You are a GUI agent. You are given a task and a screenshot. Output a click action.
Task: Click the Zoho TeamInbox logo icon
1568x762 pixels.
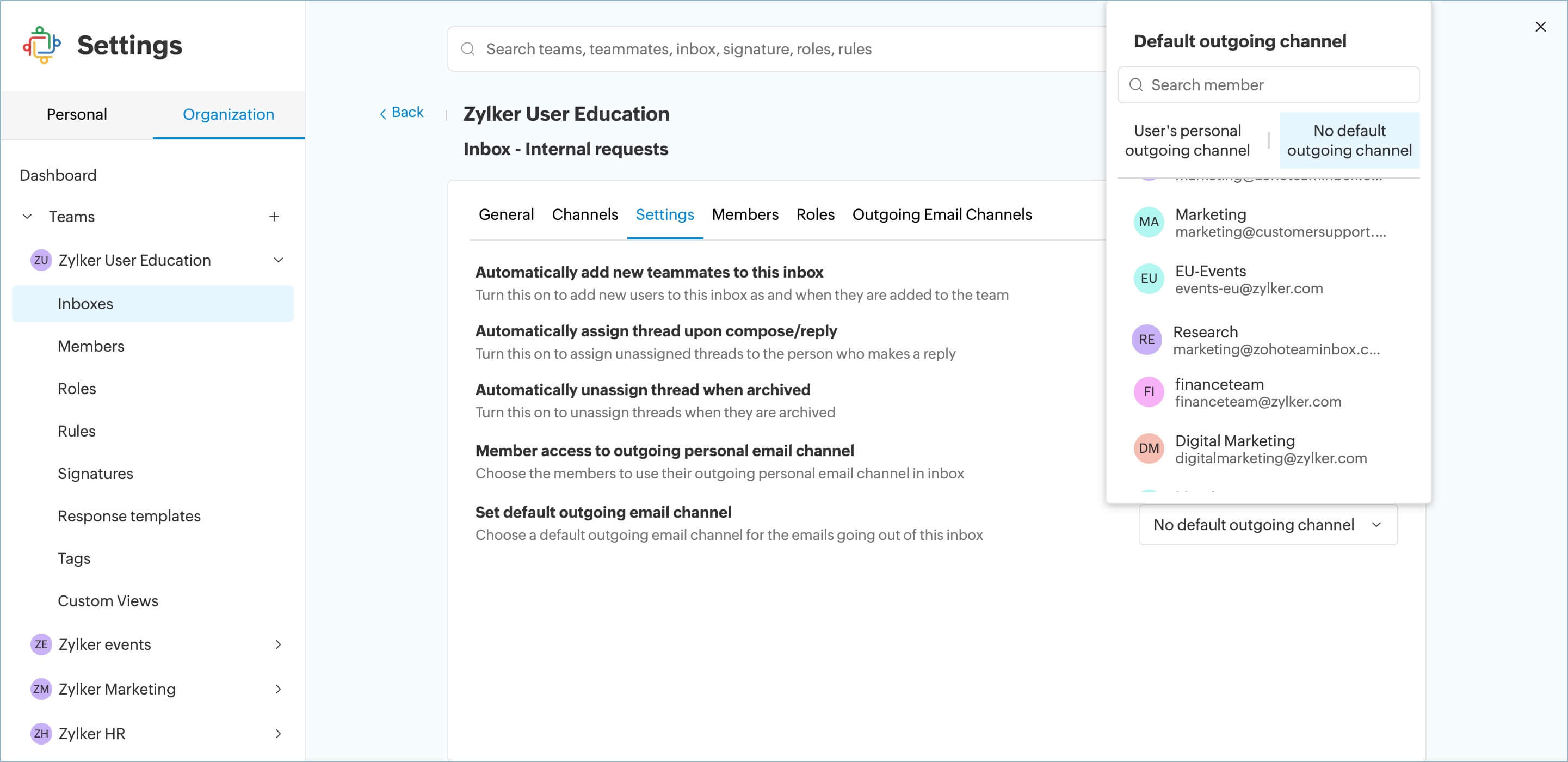point(41,45)
